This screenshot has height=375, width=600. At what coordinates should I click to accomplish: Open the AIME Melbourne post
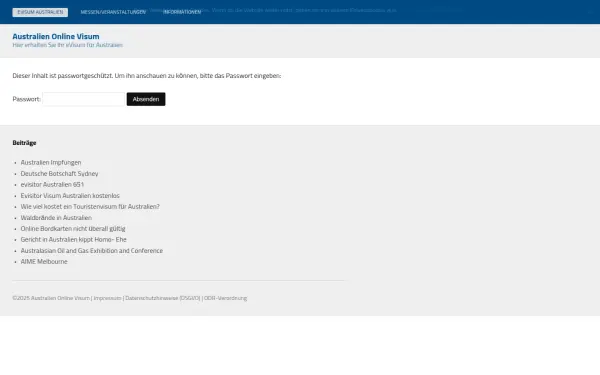[x=44, y=262]
